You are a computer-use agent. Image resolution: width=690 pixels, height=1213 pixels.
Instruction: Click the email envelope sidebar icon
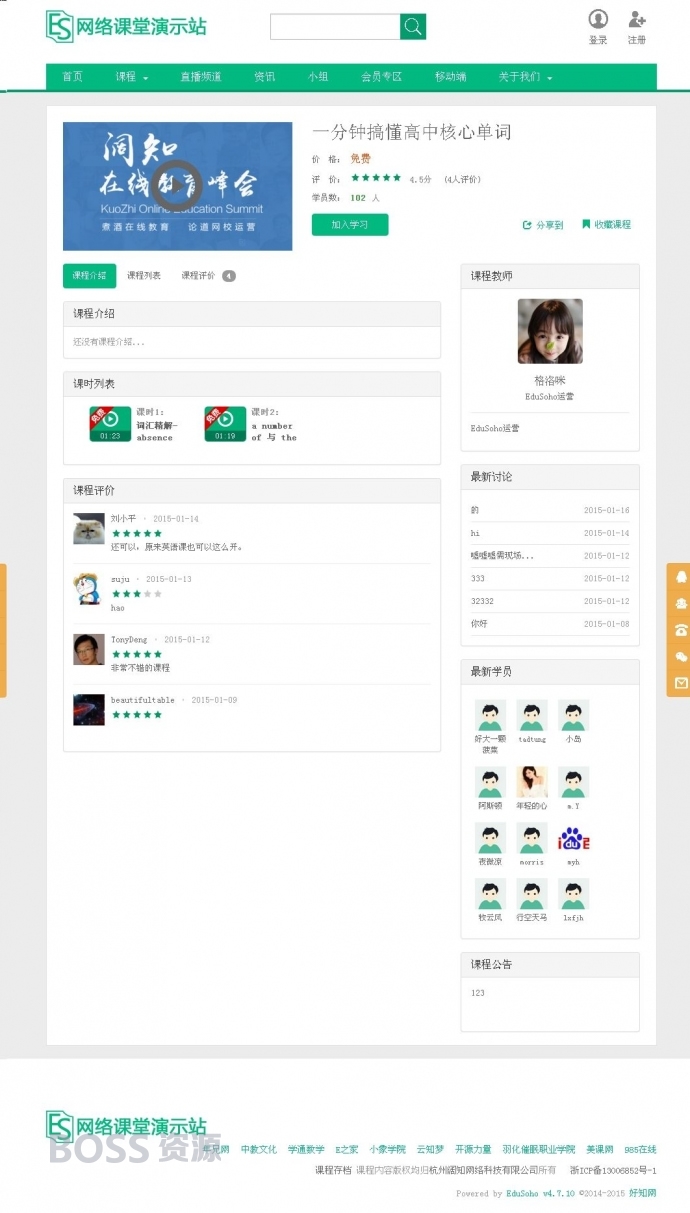coord(681,683)
